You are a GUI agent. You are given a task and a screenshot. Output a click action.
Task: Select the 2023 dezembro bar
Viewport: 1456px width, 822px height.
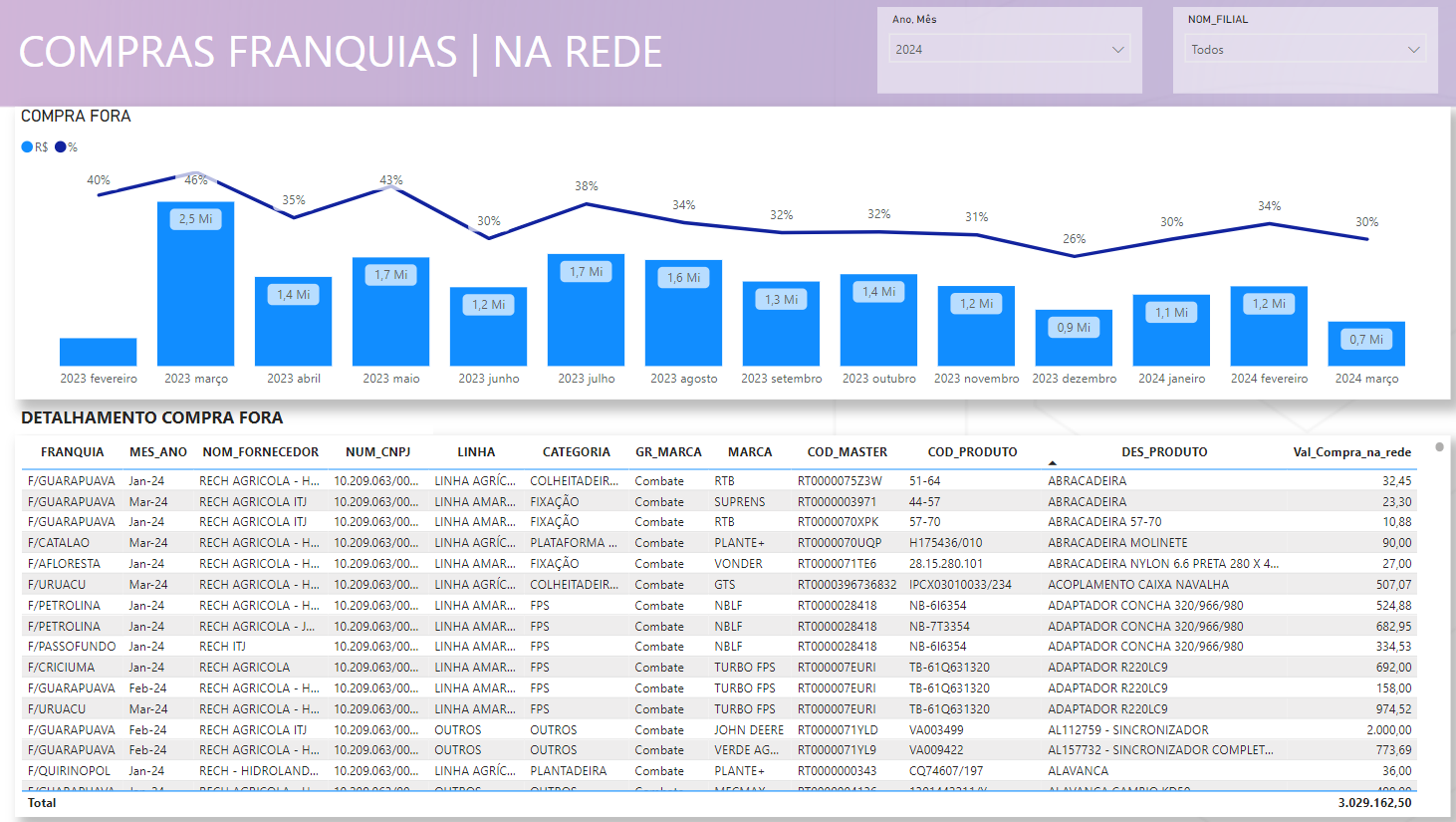[1074, 338]
